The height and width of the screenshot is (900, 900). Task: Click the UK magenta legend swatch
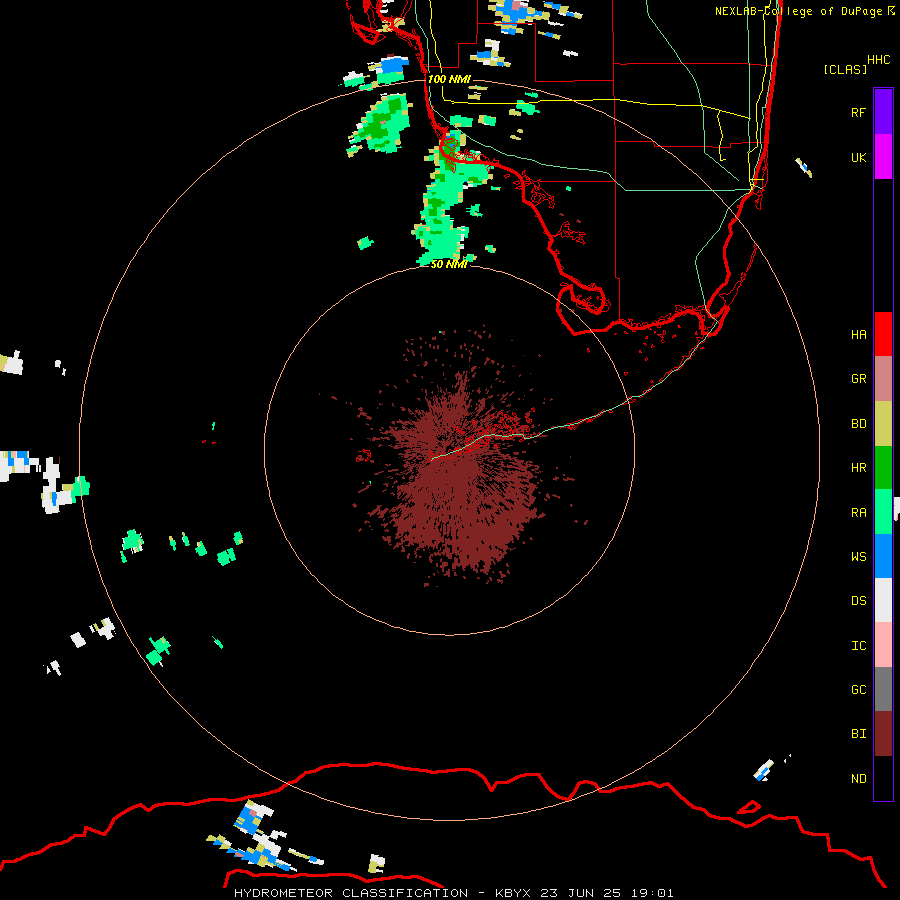[x=883, y=157]
